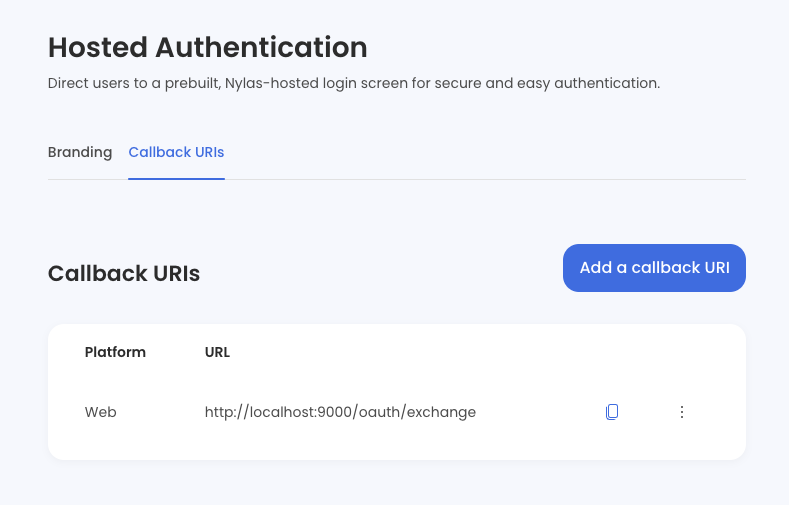This screenshot has height=505, width=789.
Task: Click the URL column header
Action: point(217,352)
